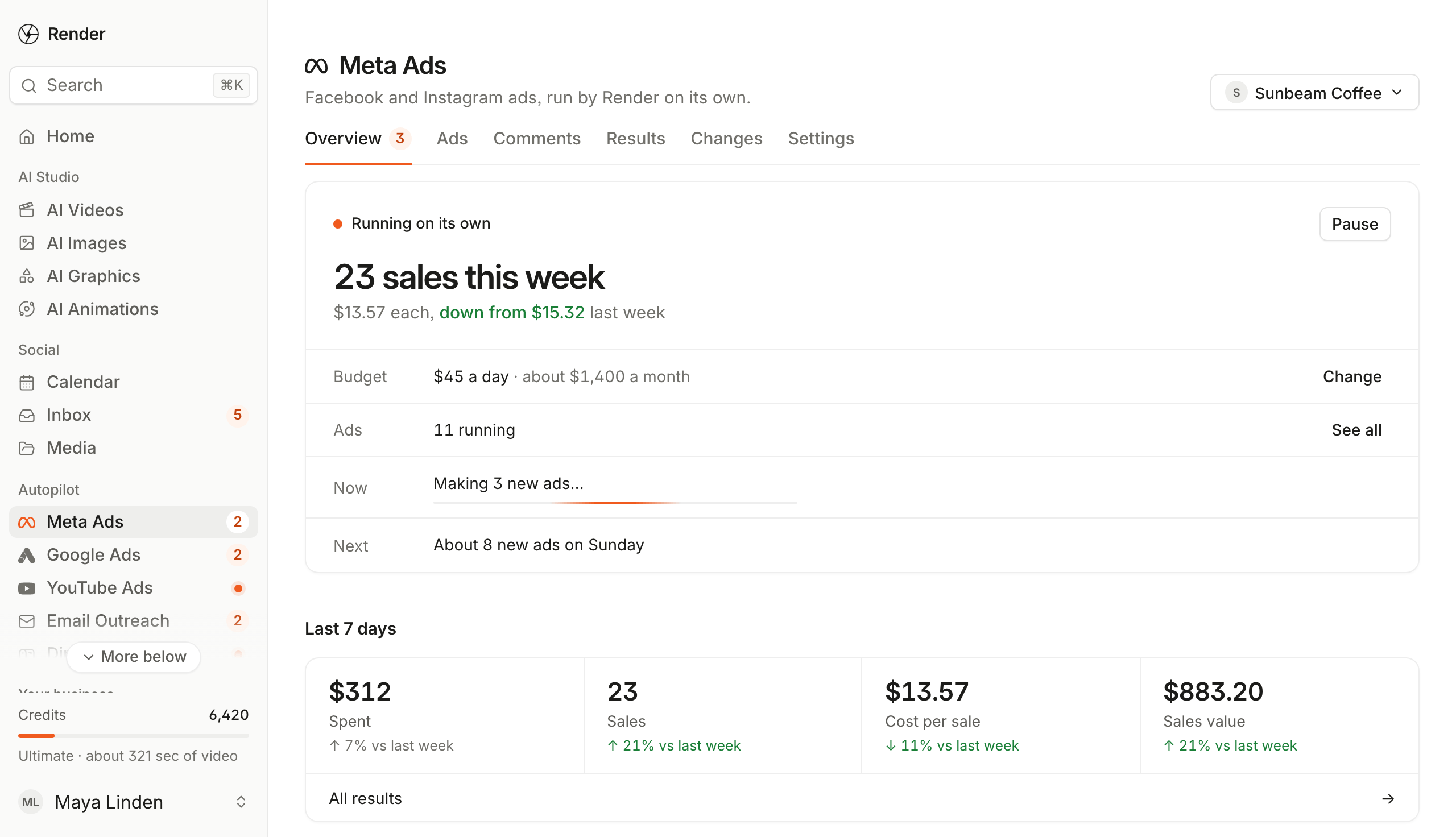Click the All results arrow icon
1456x837 pixels.
pos(1388,798)
